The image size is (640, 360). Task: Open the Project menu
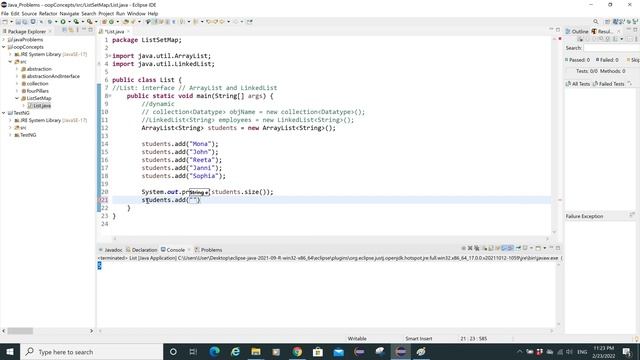106,13
